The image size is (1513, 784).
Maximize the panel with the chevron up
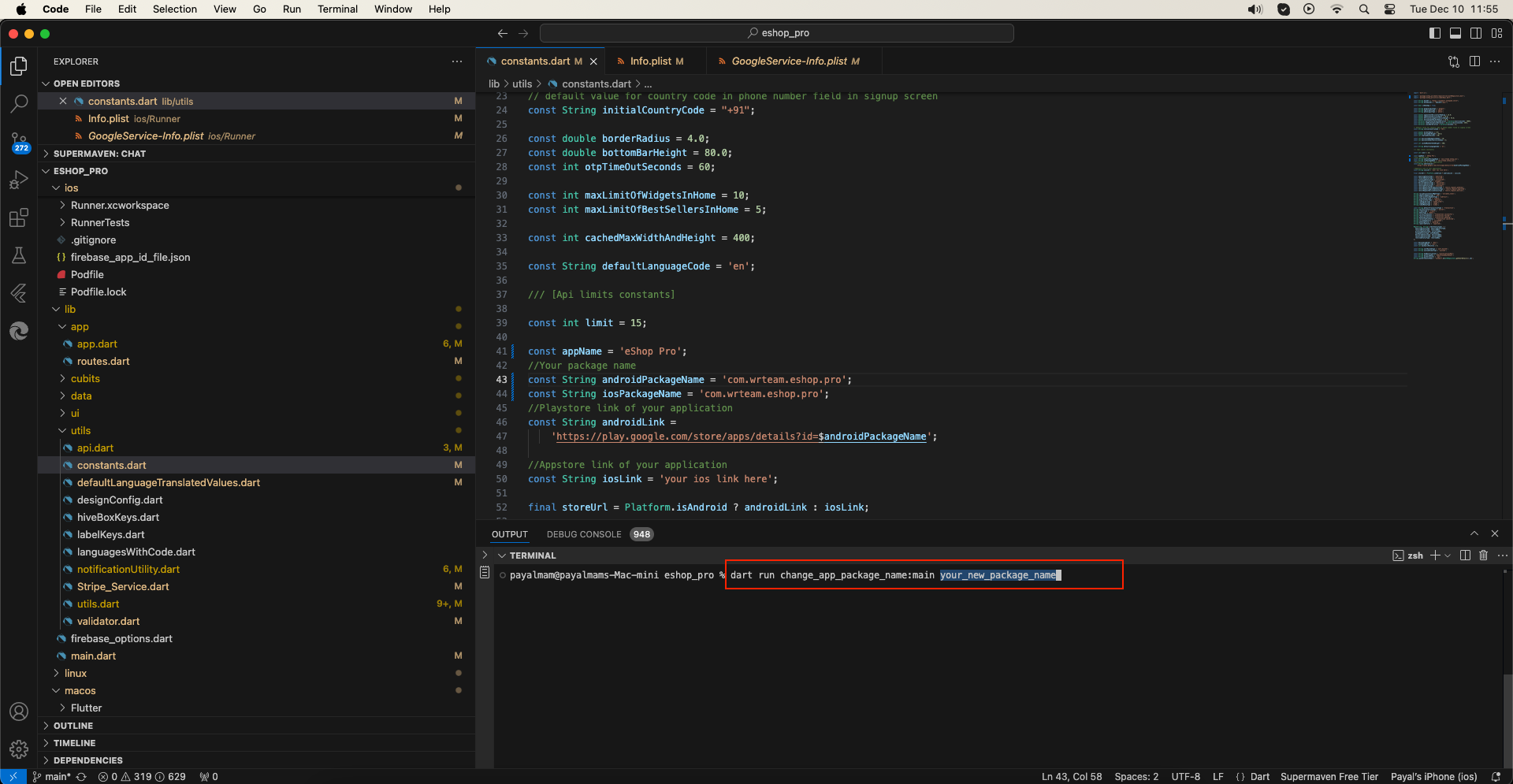point(1474,533)
